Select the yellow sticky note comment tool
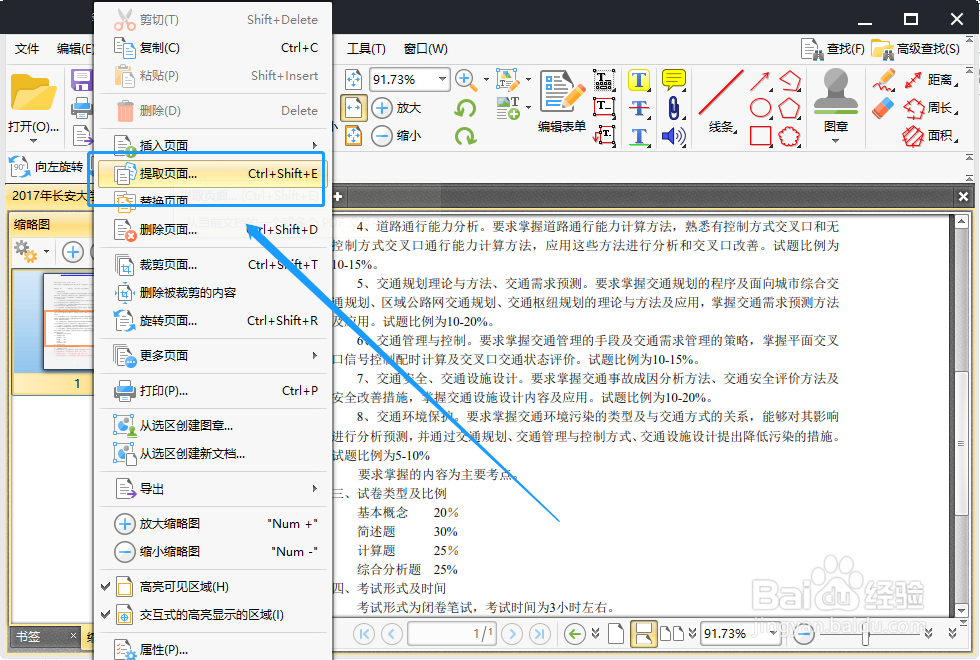980x660 pixels. click(x=673, y=78)
